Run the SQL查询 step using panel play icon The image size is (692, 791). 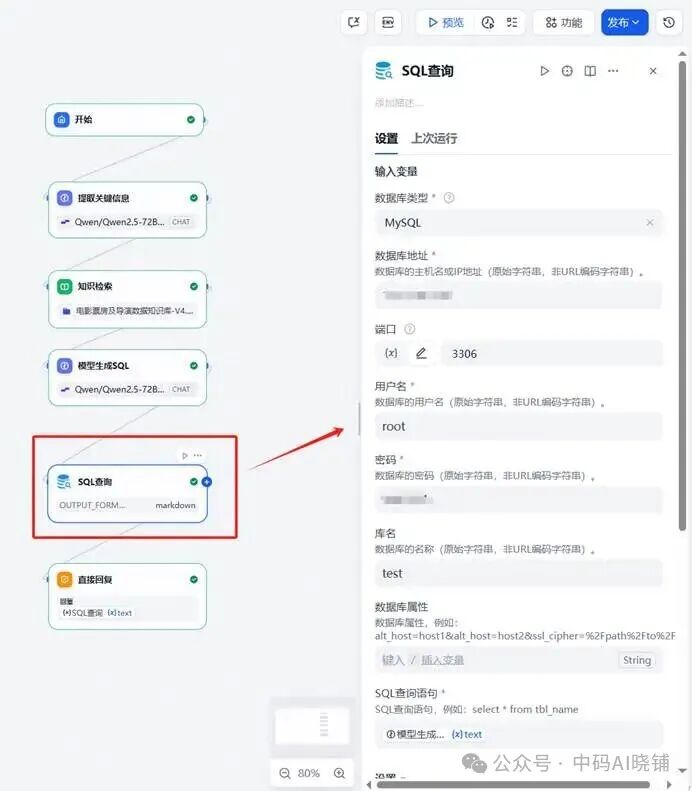coord(544,71)
